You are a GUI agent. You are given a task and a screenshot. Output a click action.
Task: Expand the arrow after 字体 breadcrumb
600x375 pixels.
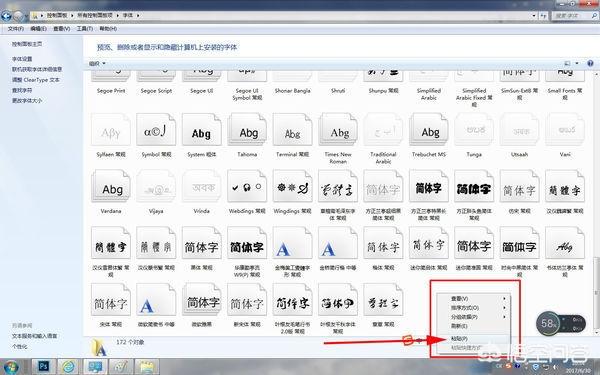point(138,15)
